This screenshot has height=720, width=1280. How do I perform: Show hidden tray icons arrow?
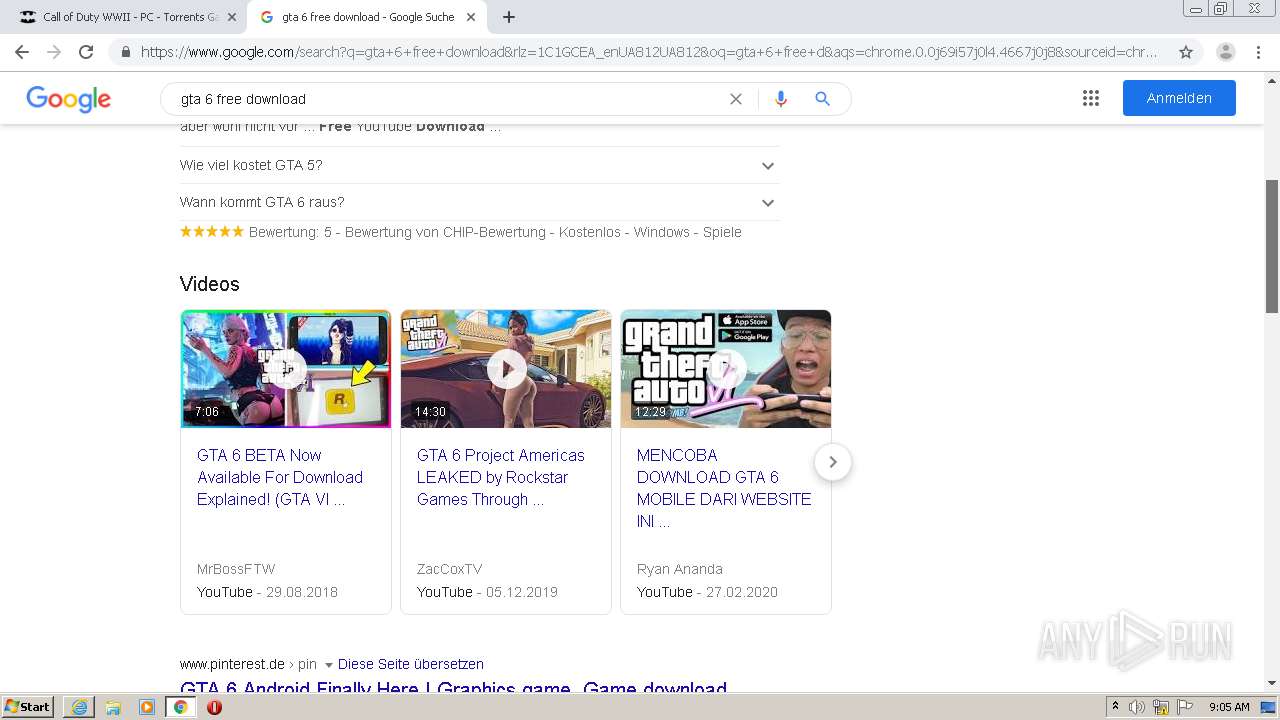pyautogui.click(x=1115, y=707)
